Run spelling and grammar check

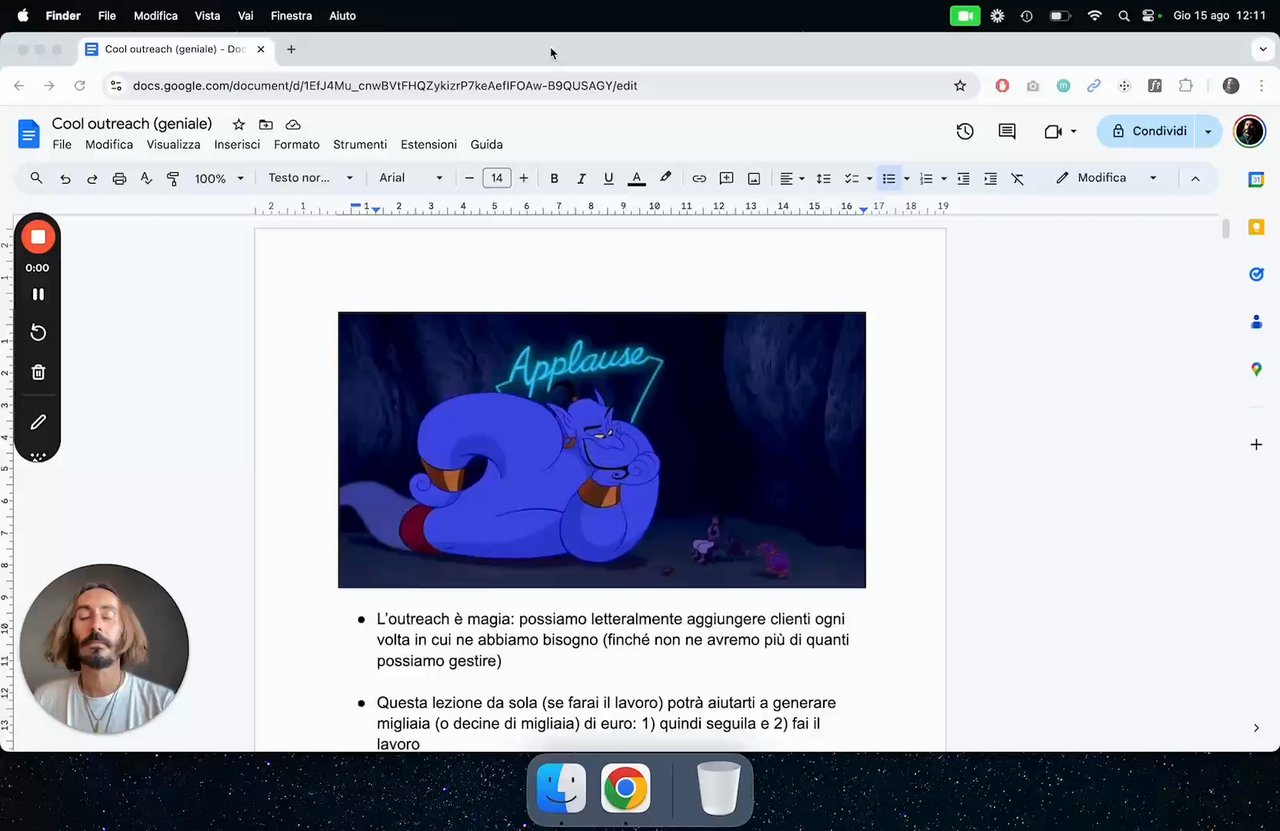click(146, 178)
